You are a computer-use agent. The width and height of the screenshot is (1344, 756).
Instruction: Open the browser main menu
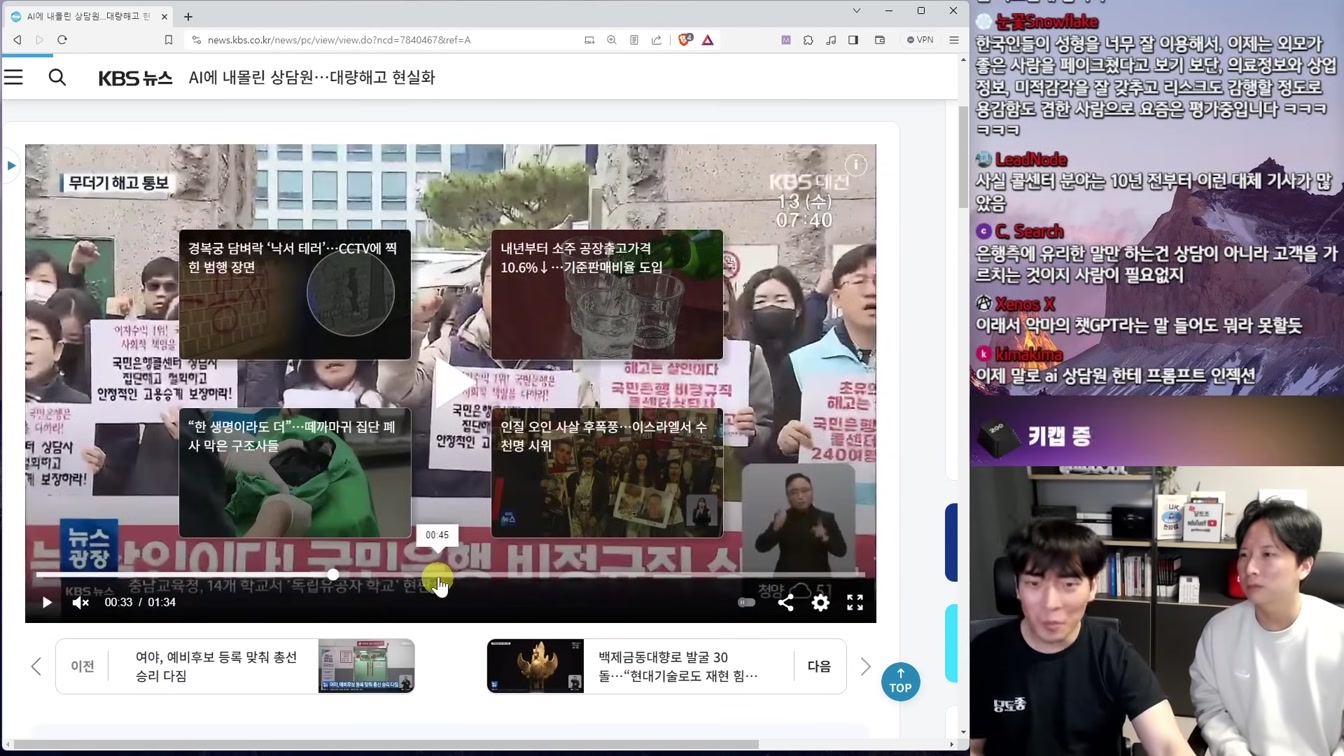pos(953,40)
